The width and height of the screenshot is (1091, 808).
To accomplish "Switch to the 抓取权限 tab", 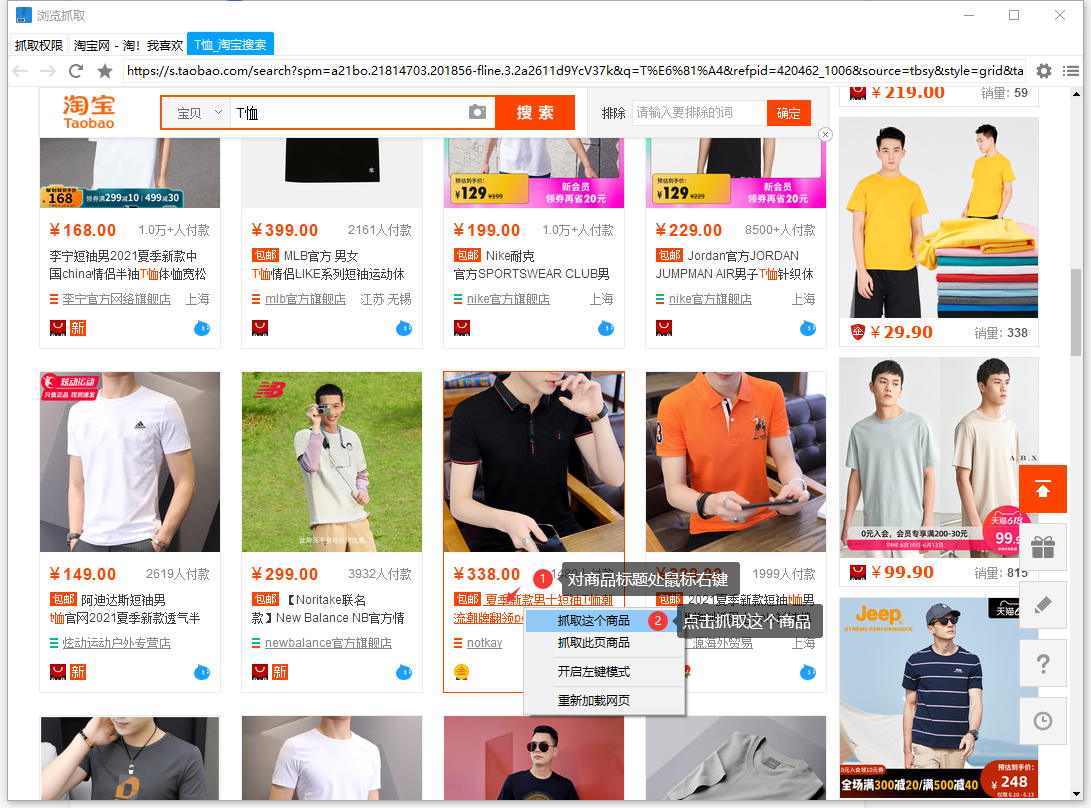I will click(x=39, y=45).
